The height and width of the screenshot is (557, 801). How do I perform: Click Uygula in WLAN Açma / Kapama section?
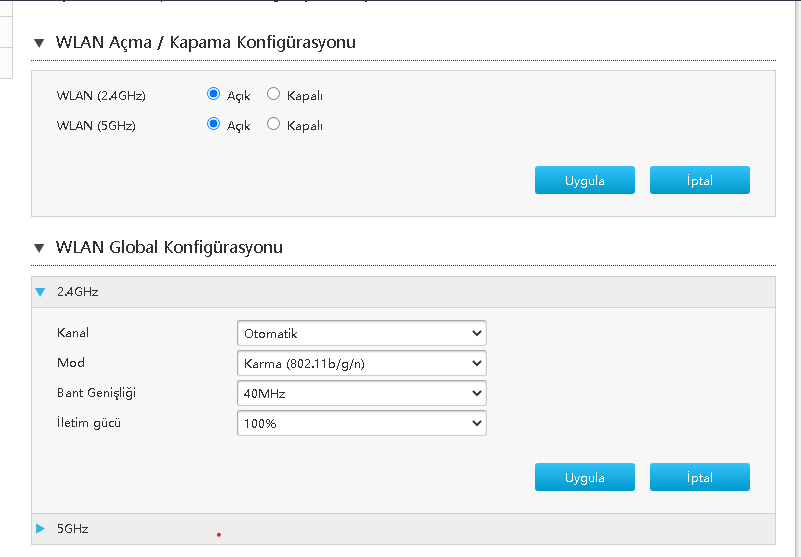[x=585, y=180]
